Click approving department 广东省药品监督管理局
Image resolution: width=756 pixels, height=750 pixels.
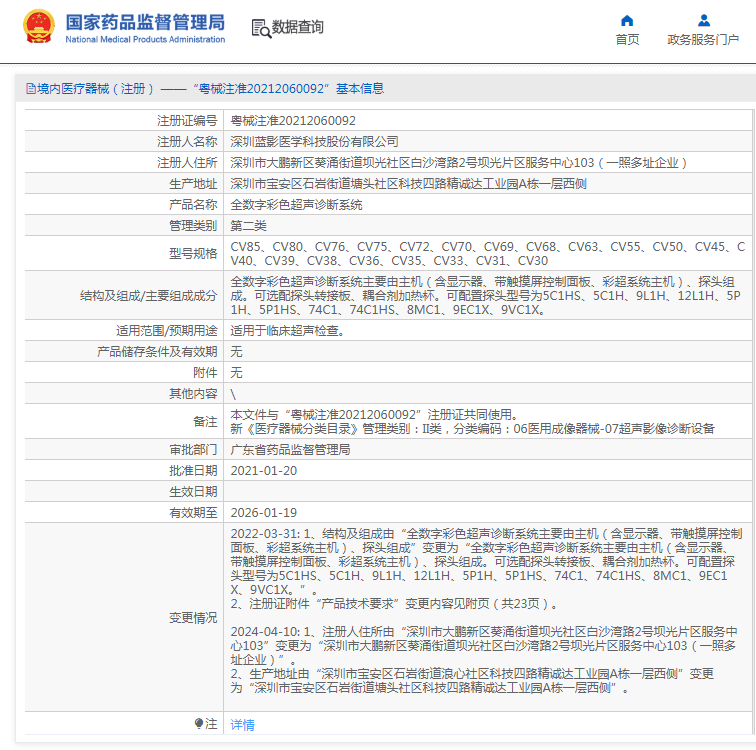click(290, 450)
